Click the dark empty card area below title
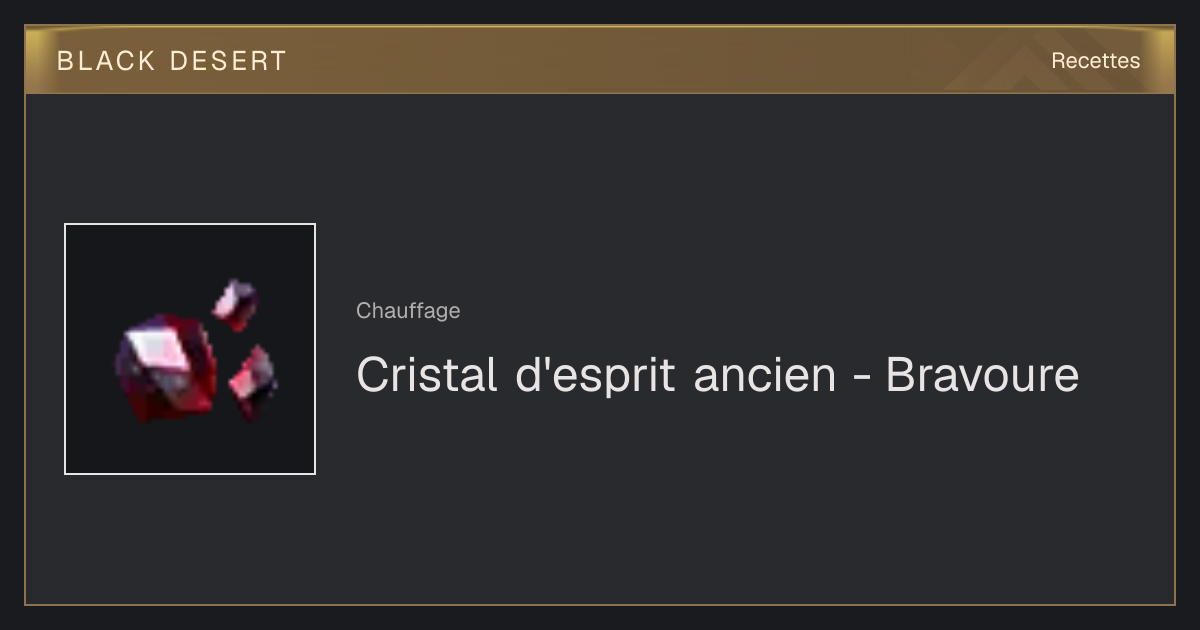Image resolution: width=1200 pixels, height=630 pixels. [700, 510]
